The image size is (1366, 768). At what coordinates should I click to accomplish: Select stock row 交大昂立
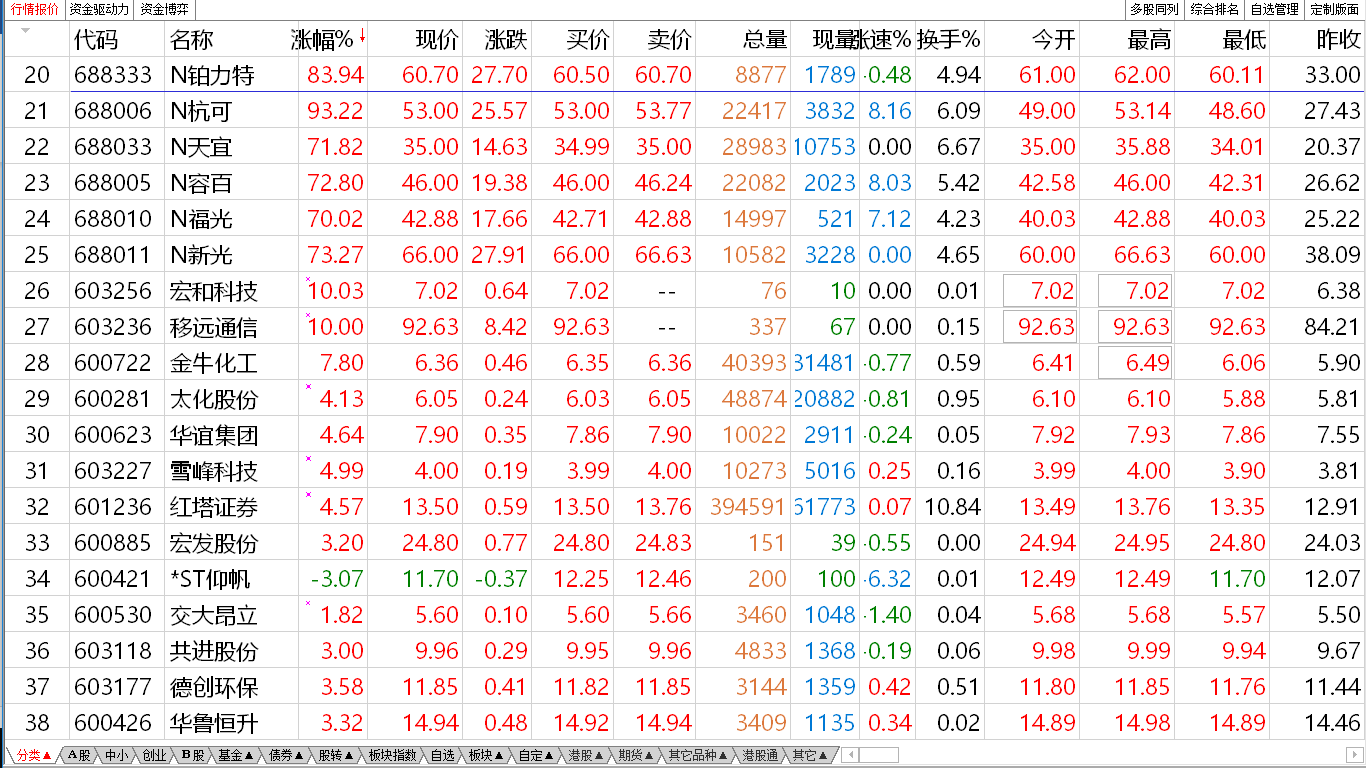[683, 615]
